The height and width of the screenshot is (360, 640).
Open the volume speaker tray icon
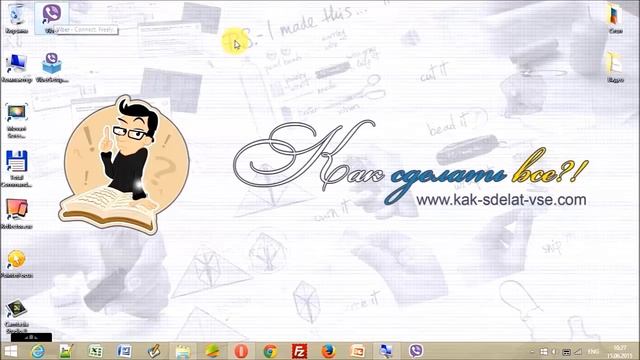point(554,351)
